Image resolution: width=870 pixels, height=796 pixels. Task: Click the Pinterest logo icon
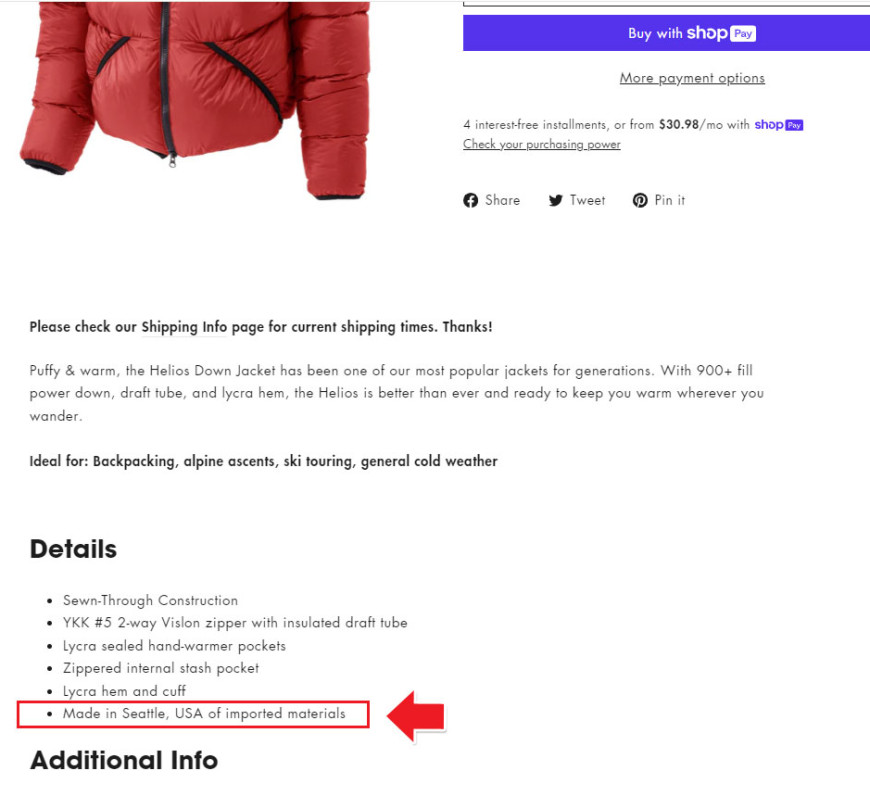point(640,200)
